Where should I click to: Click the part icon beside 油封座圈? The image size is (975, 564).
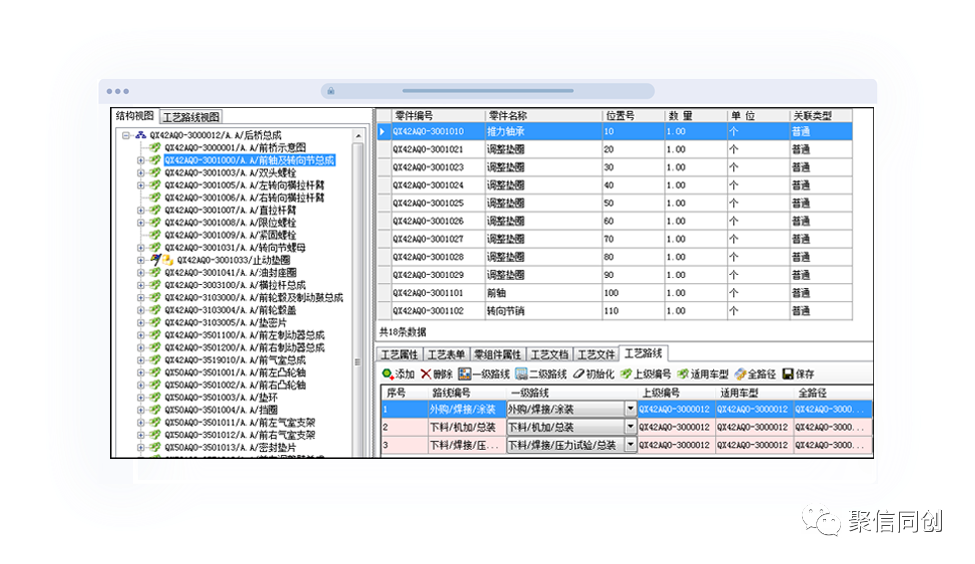(155, 272)
